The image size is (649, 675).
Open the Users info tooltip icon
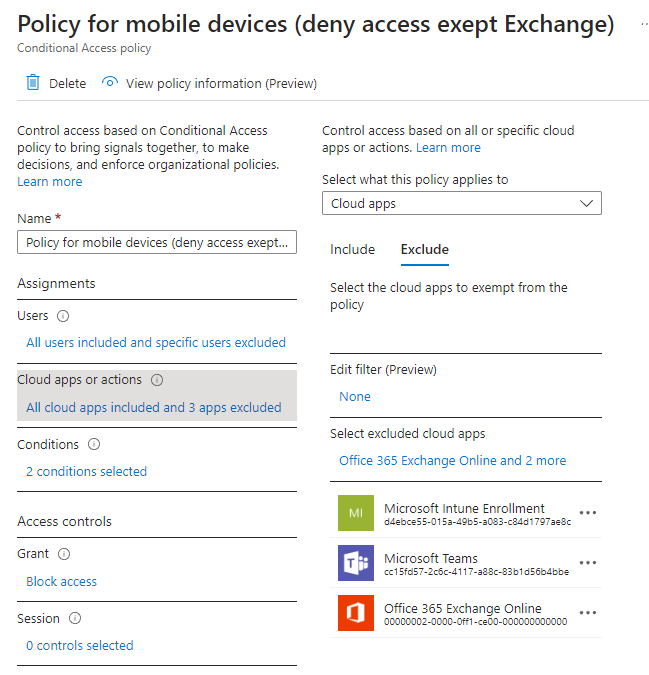pos(63,316)
